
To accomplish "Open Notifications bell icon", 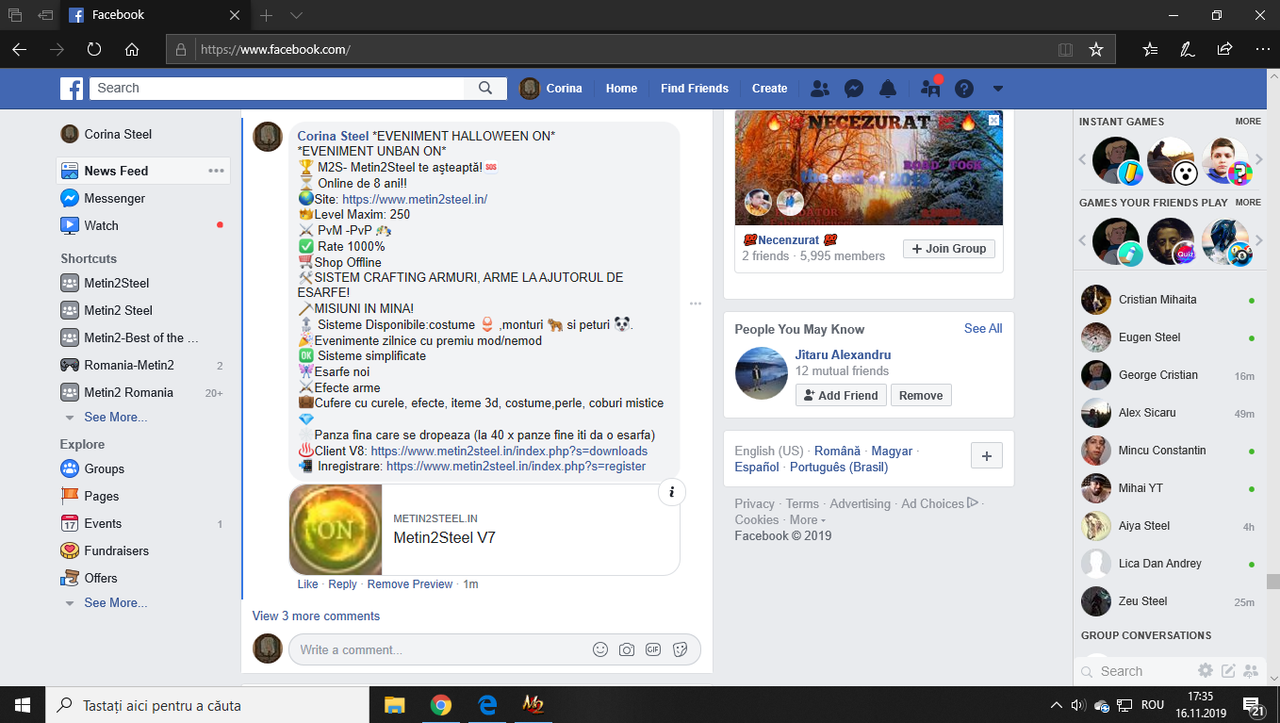I will click(x=888, y=88).
